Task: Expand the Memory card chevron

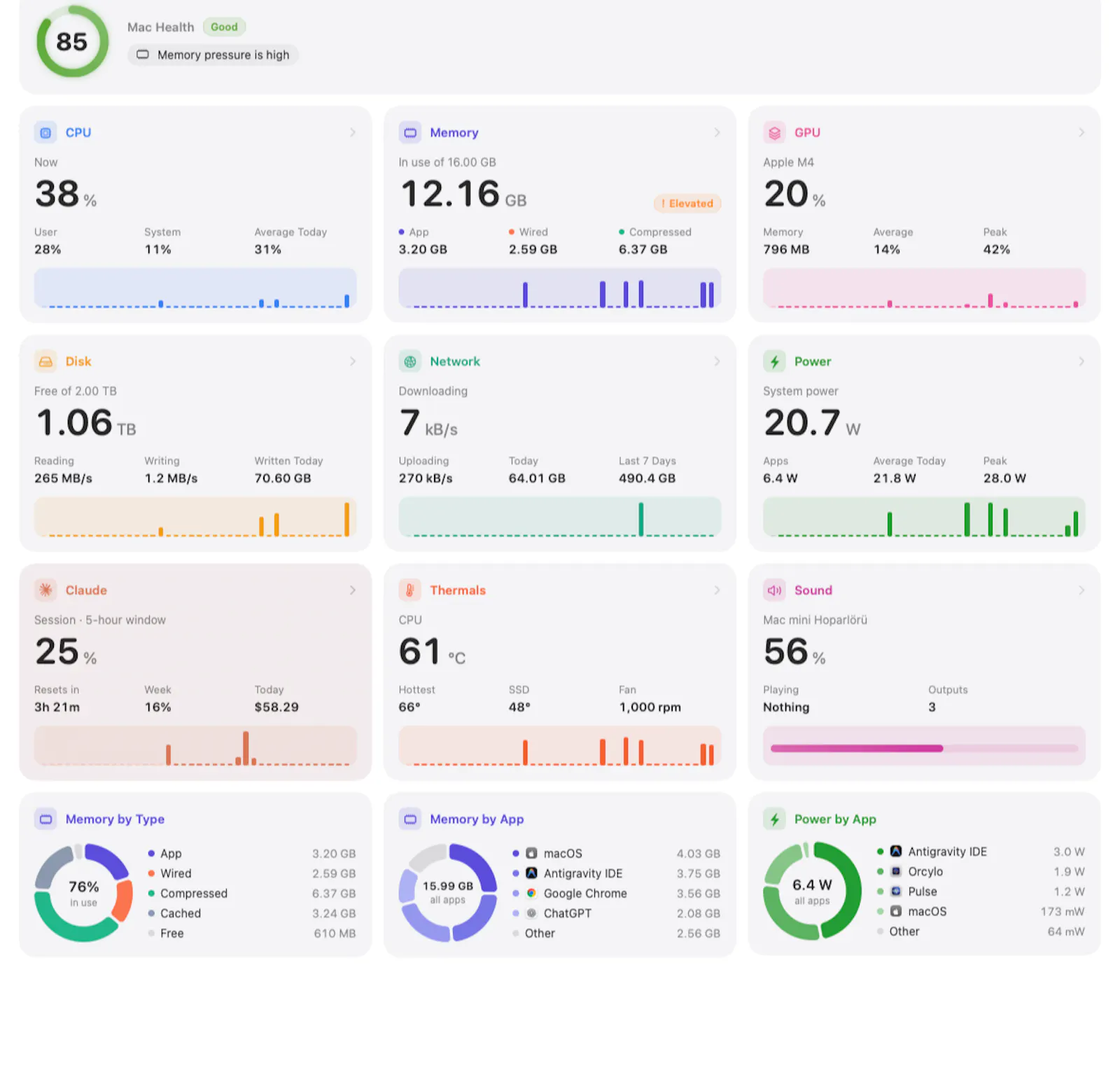Action: pos(717,132)
